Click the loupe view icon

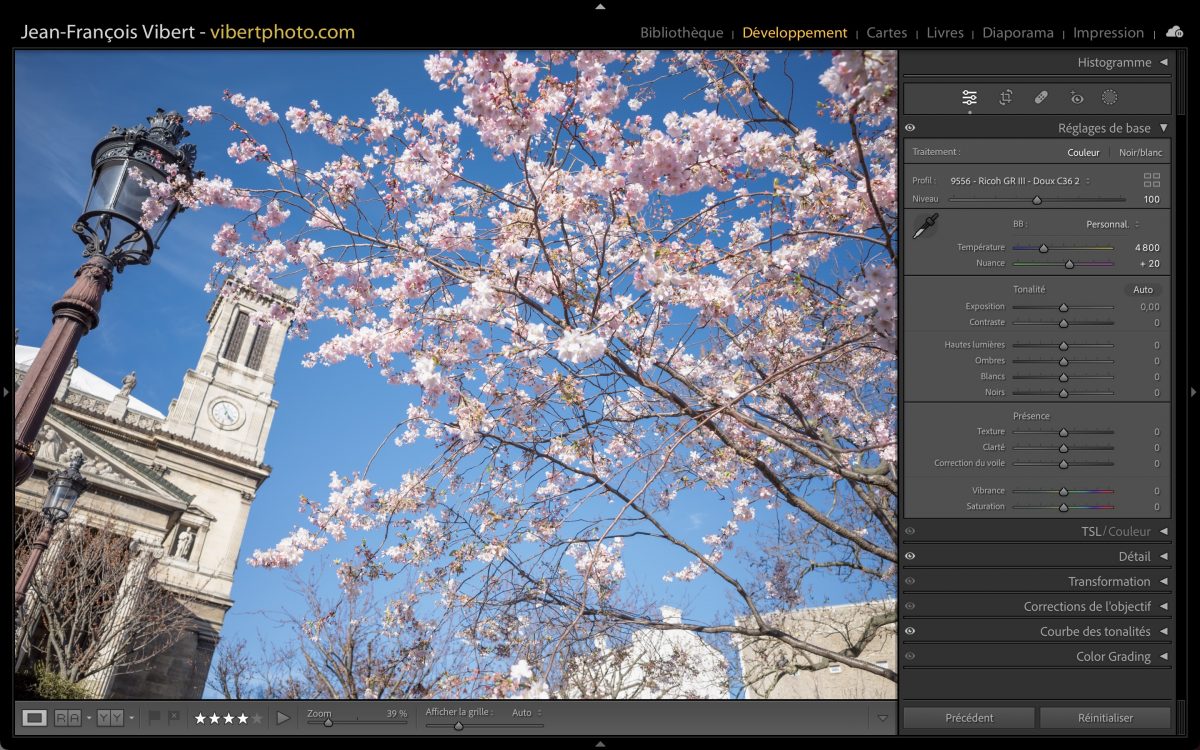point(34,717)
